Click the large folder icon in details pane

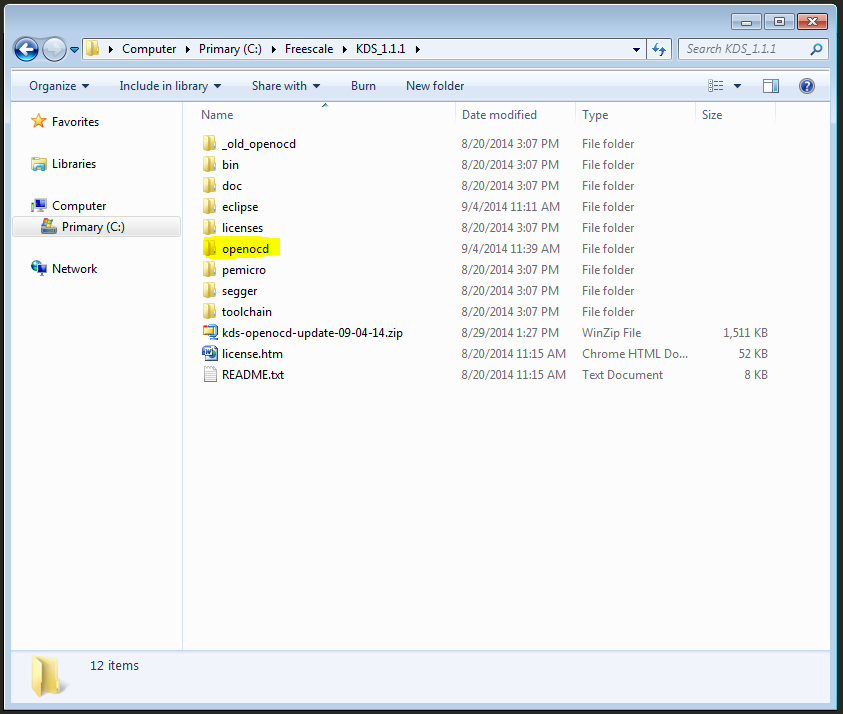point(47,675)
